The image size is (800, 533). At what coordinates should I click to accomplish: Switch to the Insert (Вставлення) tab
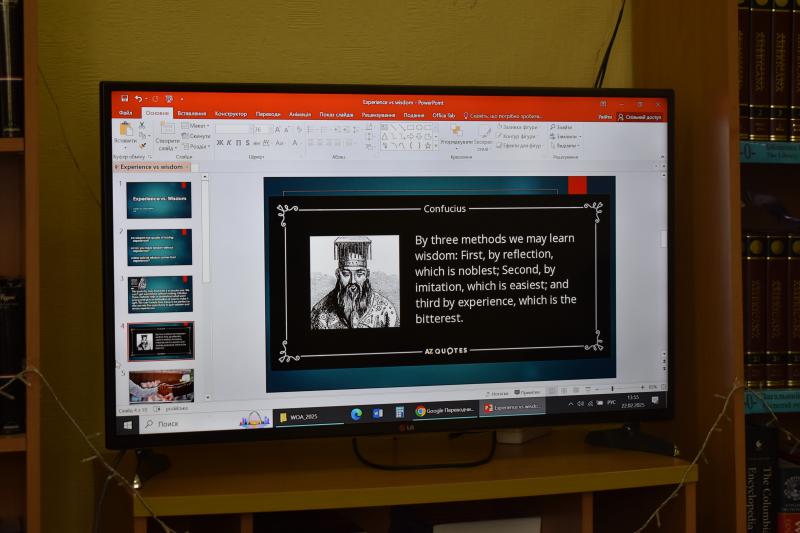[192, 113]
